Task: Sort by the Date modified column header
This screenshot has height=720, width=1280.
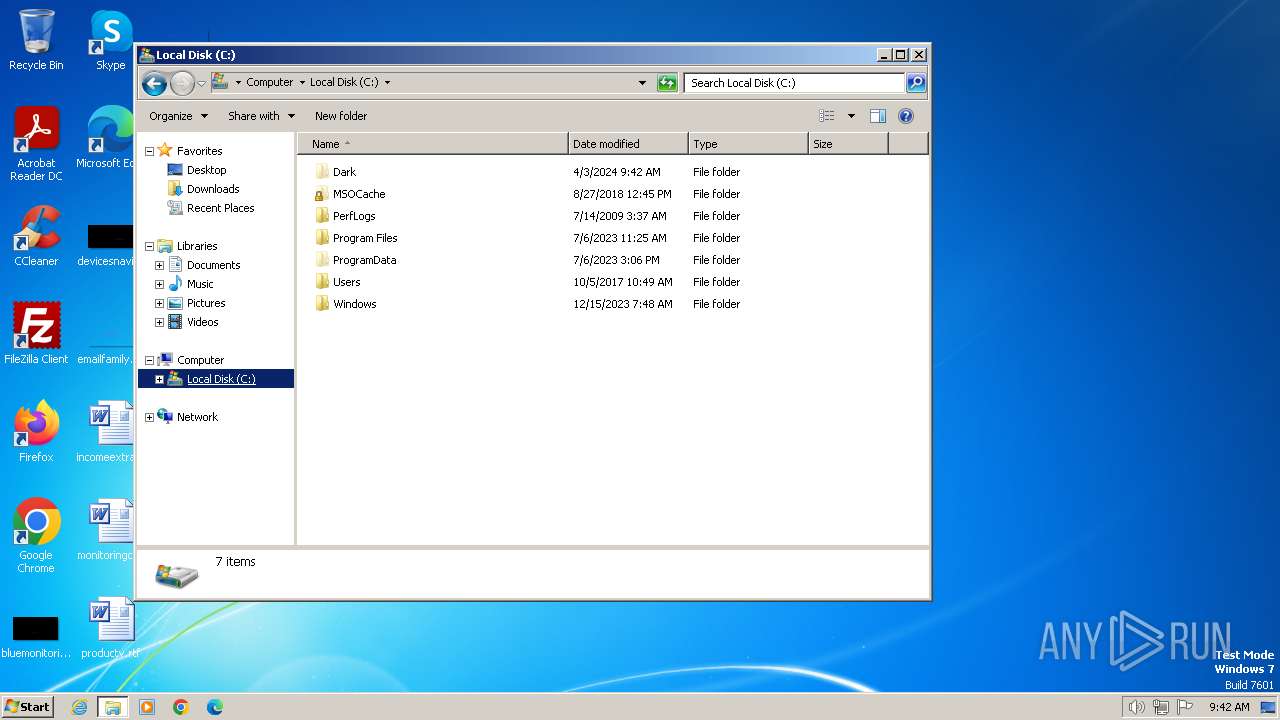Action: [x=628, y=144]
